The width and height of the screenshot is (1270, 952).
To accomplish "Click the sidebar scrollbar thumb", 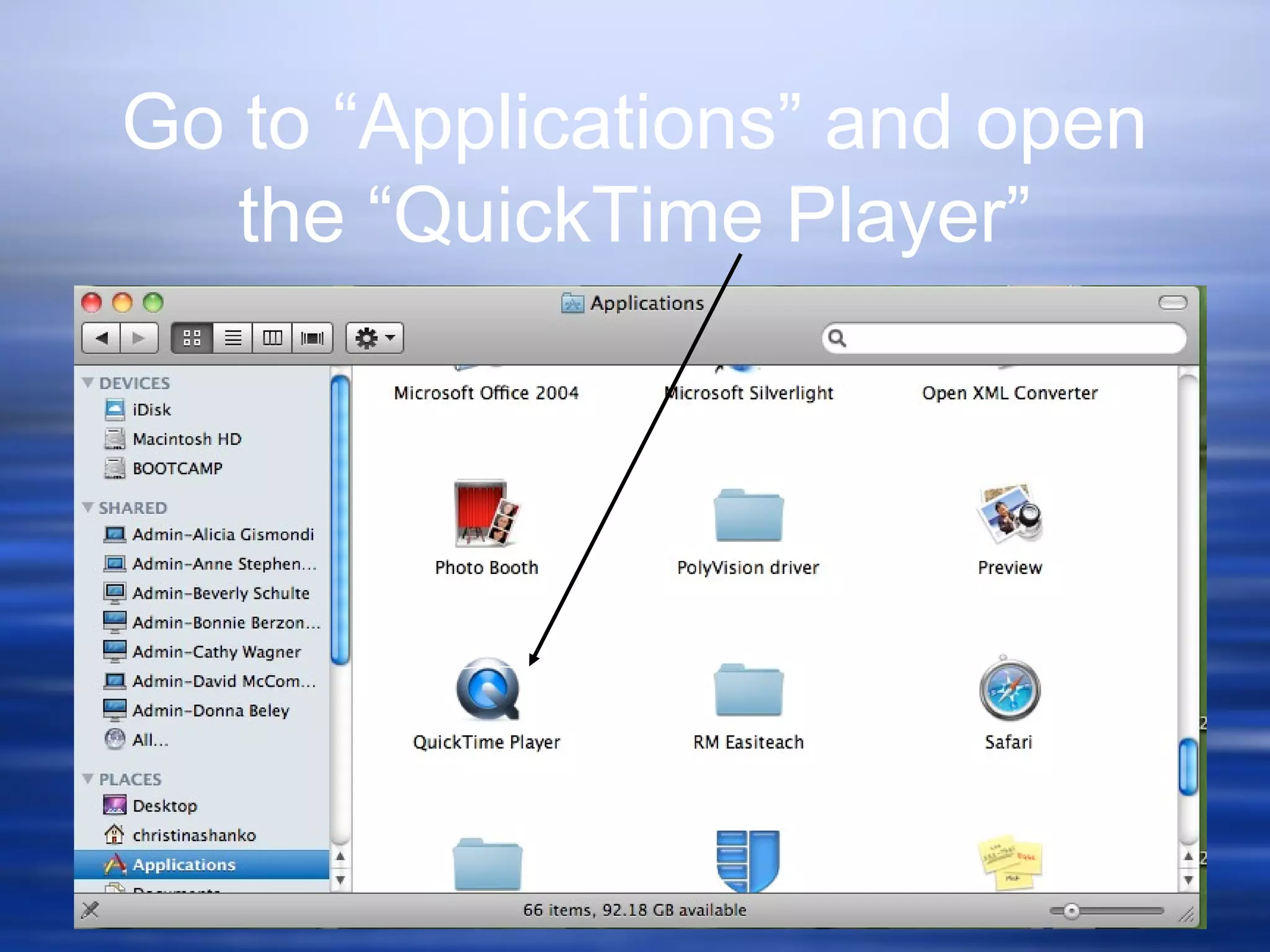I will (x=340, y=520).
